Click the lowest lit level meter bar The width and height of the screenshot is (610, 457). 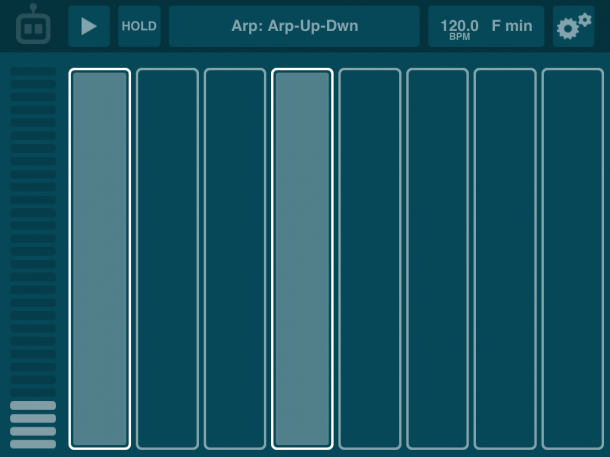pyautogui.click(x=33, y=442)
